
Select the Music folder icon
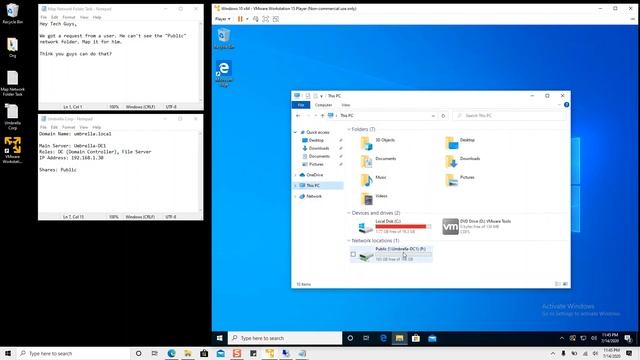[x=367, y=180]
